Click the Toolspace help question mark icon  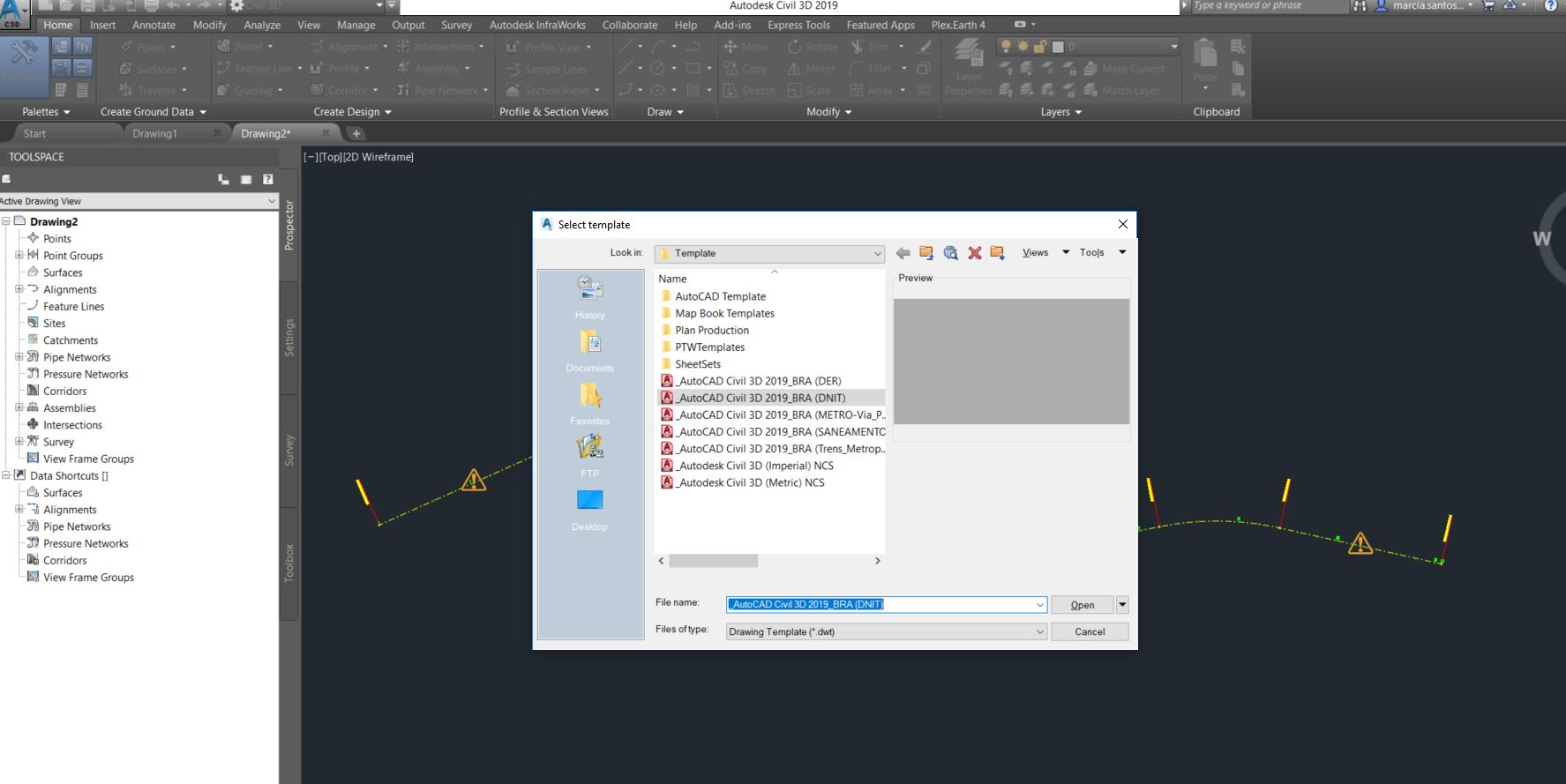click(x=268, y=179)
